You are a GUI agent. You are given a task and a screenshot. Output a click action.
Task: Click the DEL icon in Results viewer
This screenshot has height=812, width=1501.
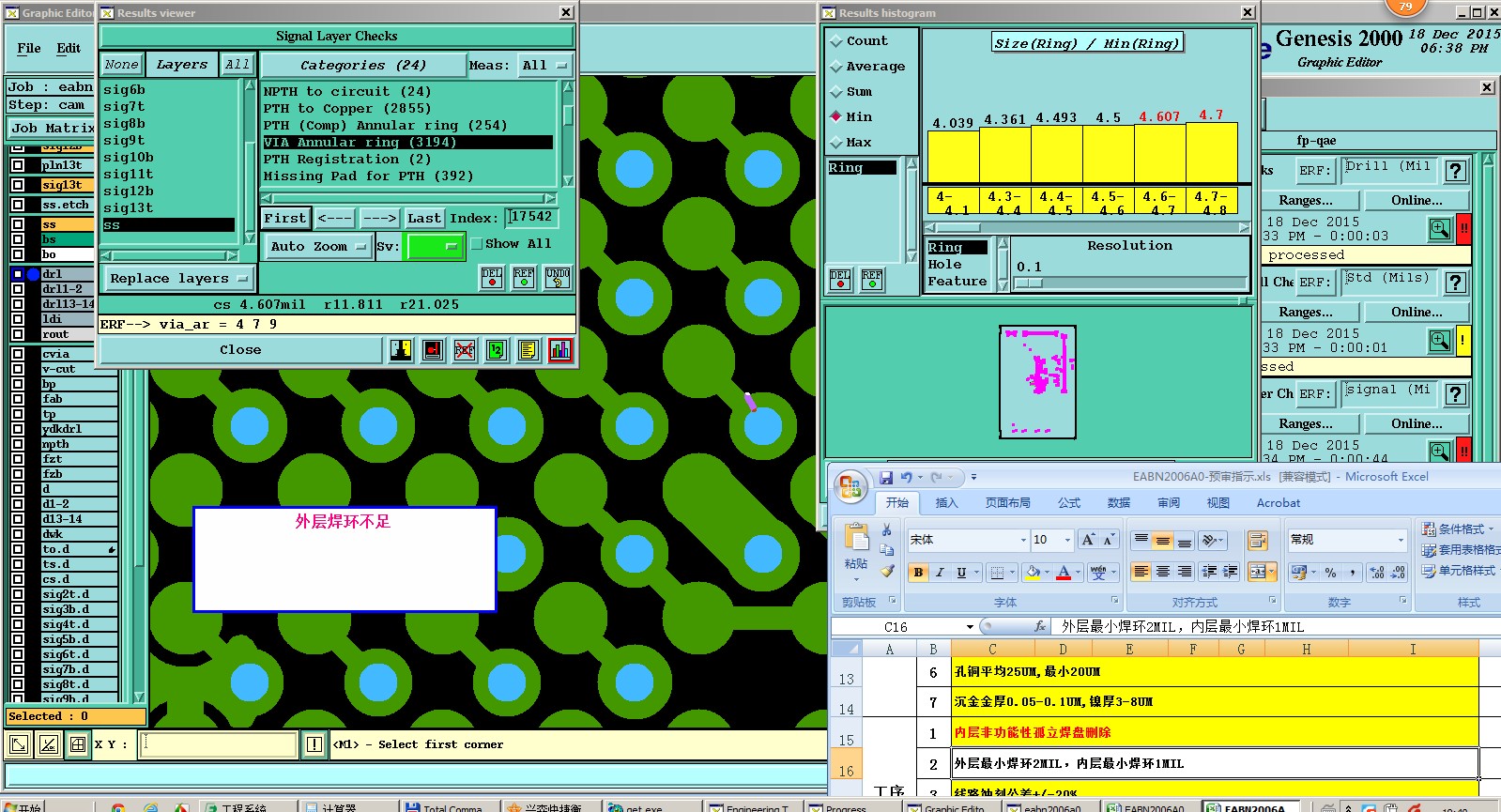tap(492, 277)
